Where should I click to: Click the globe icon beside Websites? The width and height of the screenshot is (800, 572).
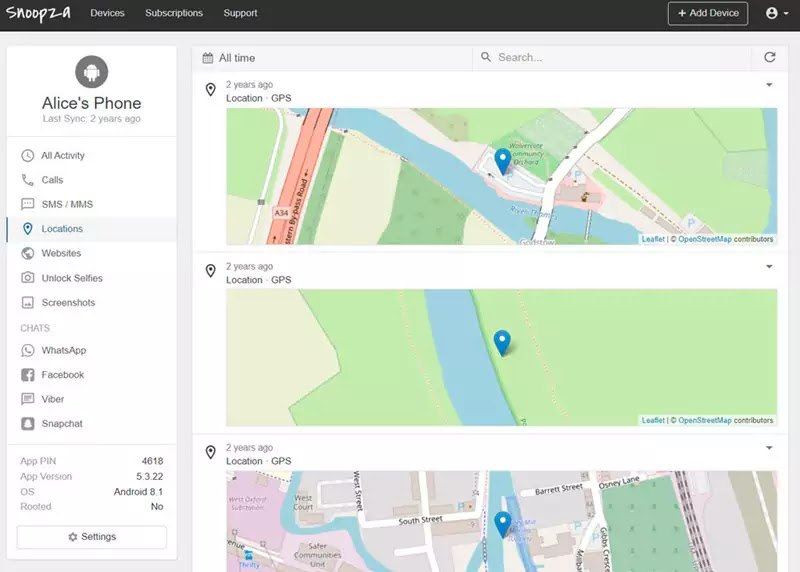(x=28, y=254)
